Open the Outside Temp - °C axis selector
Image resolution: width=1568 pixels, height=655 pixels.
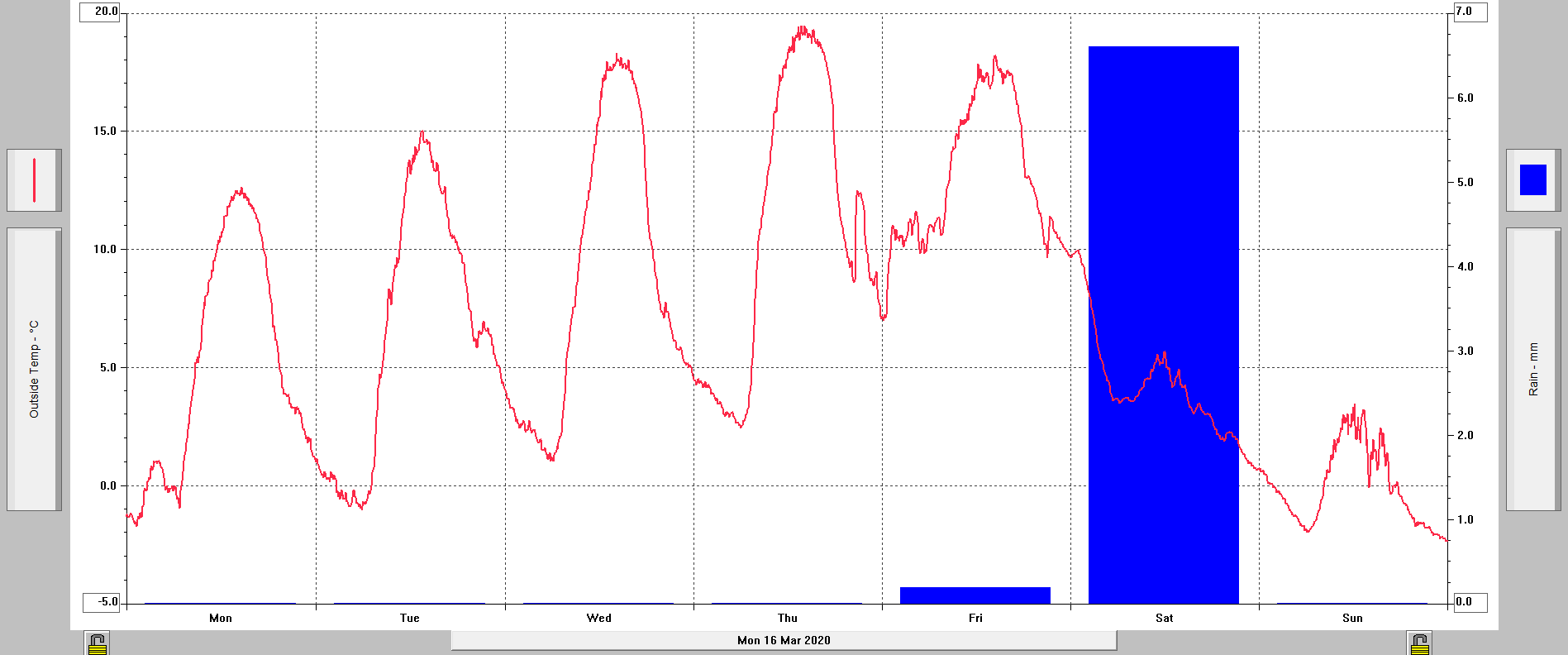click(x=34, y=369)
